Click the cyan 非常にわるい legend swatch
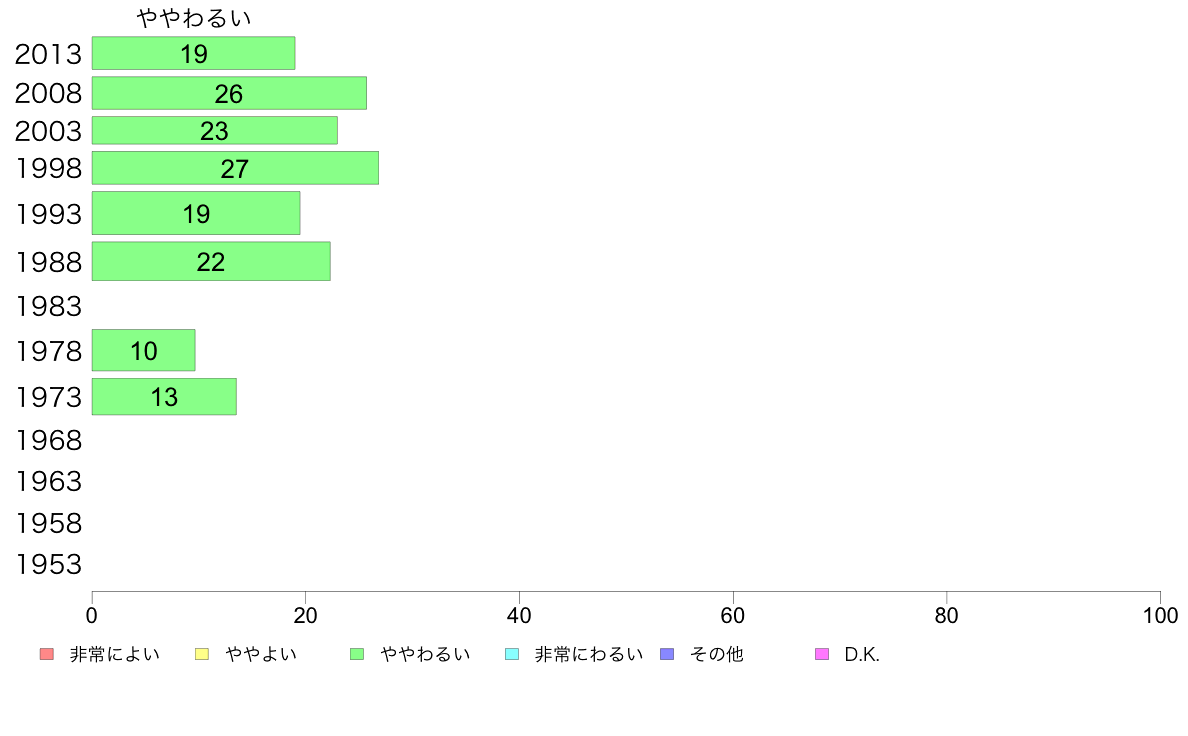Screen dimensions: 1188x736 pos(512,654)
